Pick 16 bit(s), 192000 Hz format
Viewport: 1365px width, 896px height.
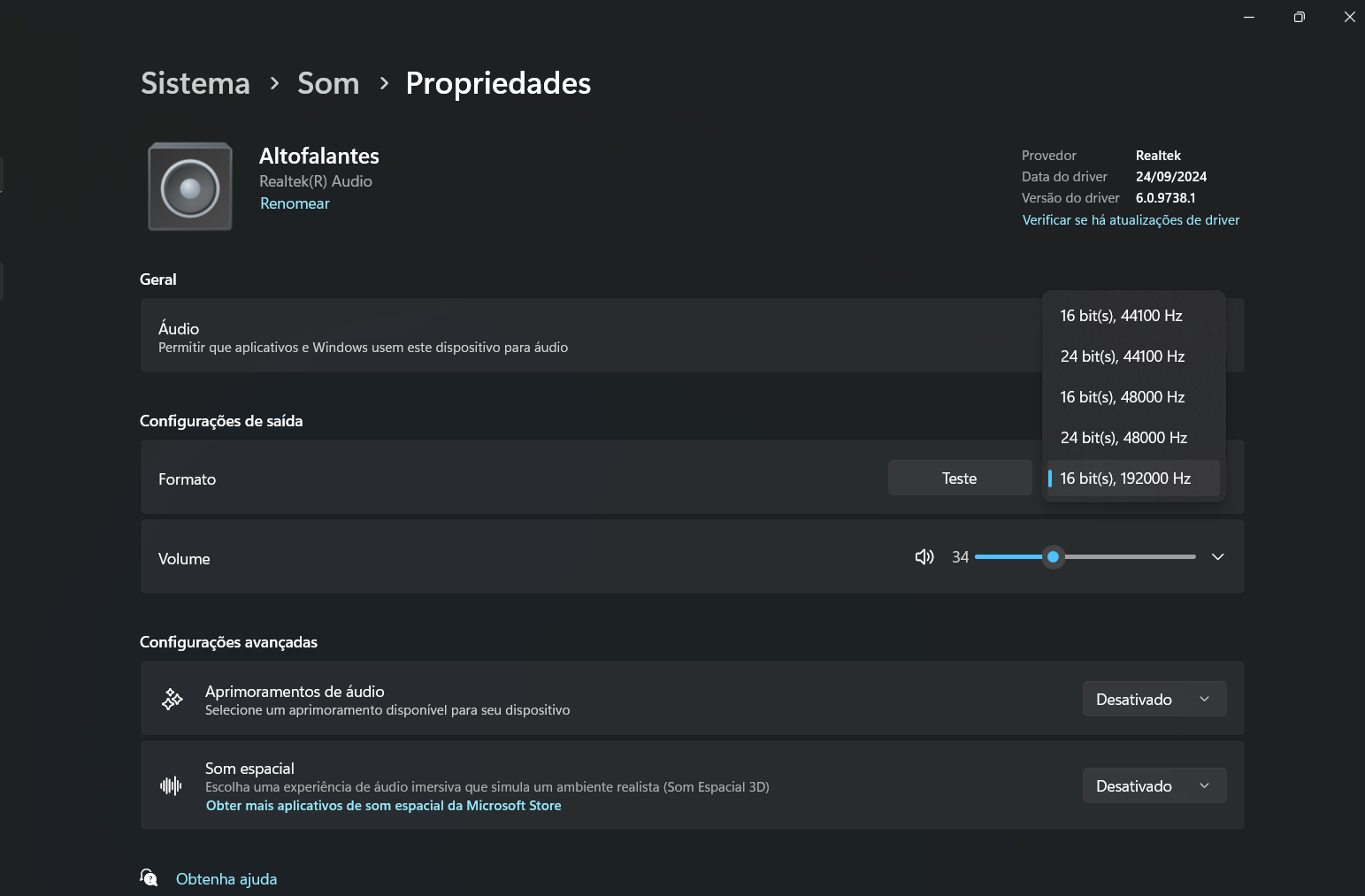click(x=1133, y=479)
